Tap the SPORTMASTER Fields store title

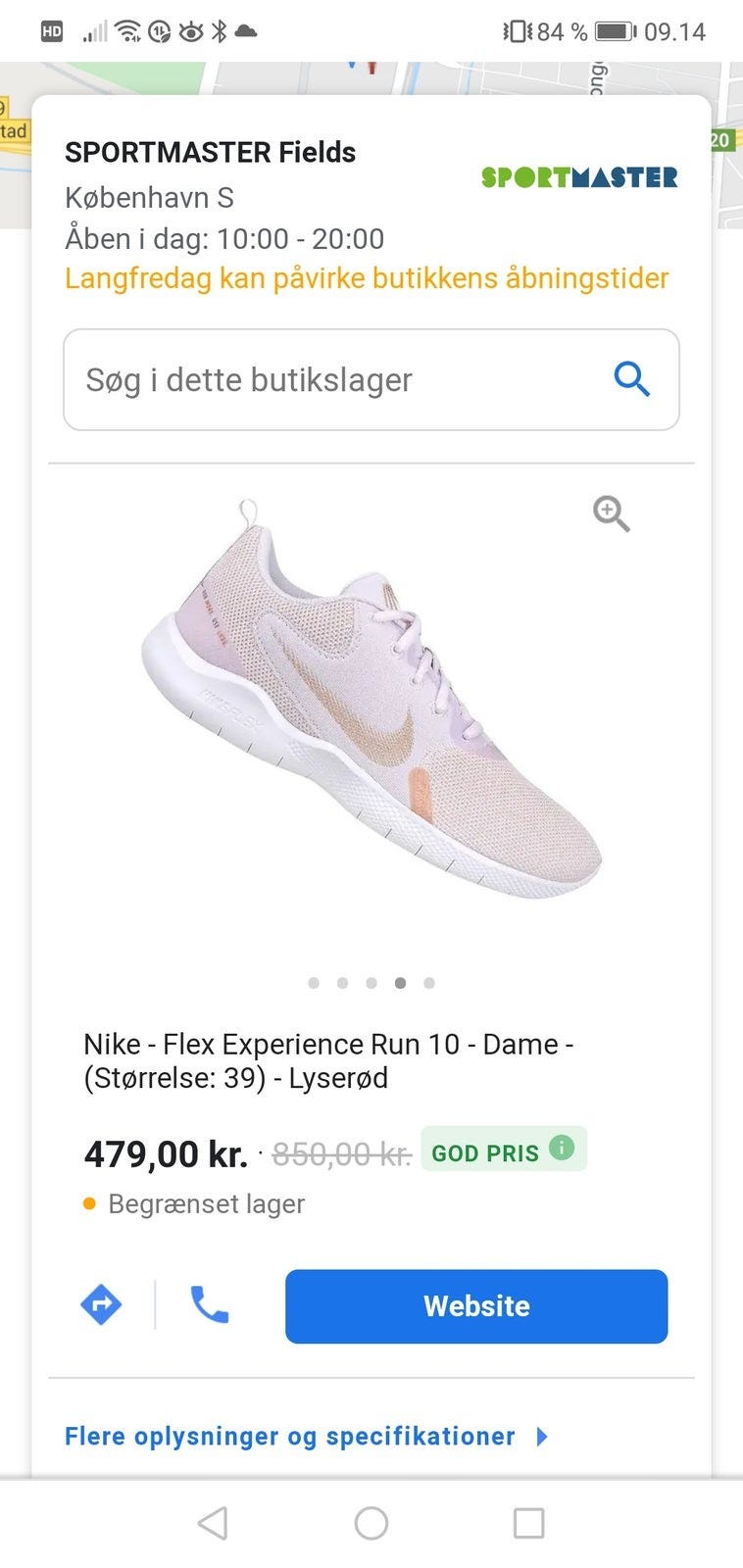(210, 153)
